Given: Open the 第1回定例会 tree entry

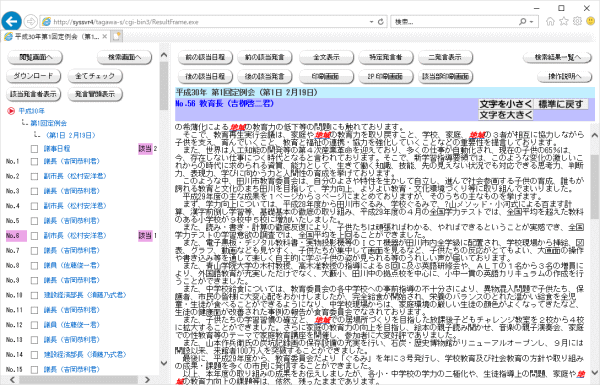Looking at the screenshot, I should tap(49, 123).
